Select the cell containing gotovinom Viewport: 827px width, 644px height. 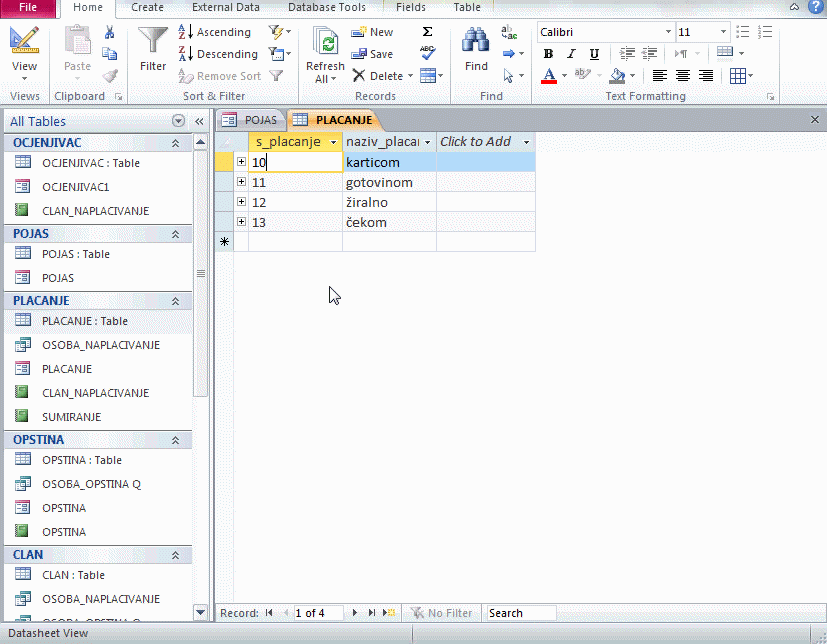coord(389,182)
